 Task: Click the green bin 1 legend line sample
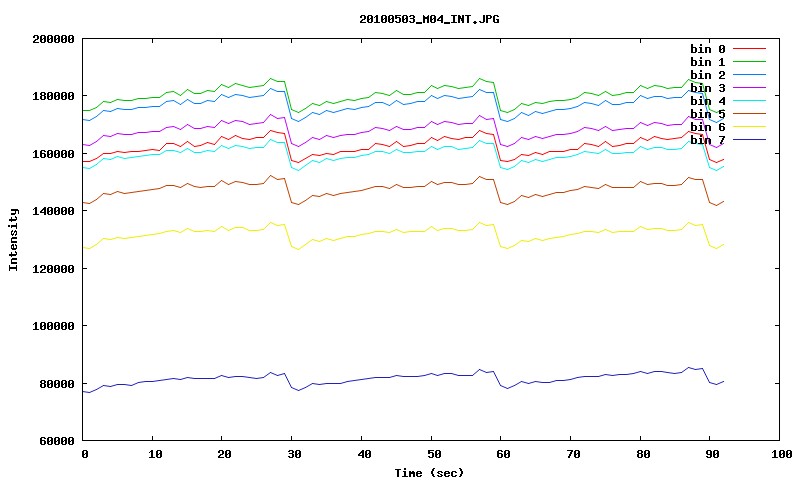[749, 62]
